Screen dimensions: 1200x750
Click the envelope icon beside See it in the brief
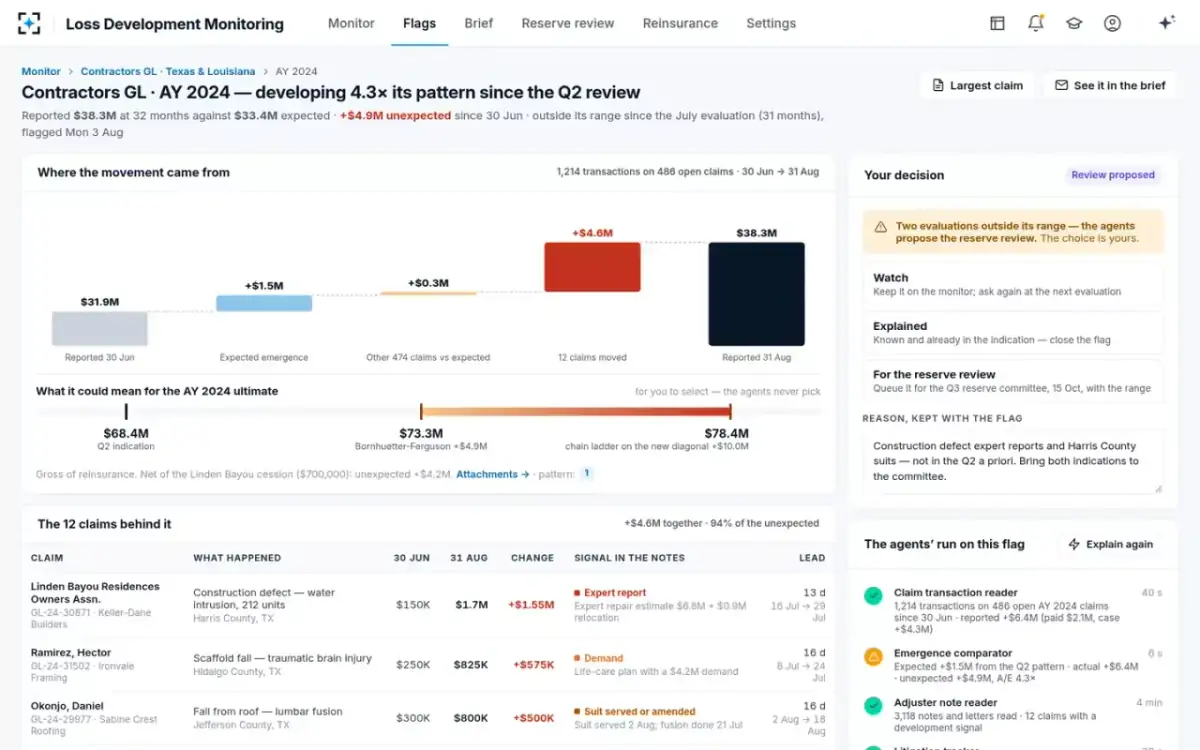[x=1061, y=86]
